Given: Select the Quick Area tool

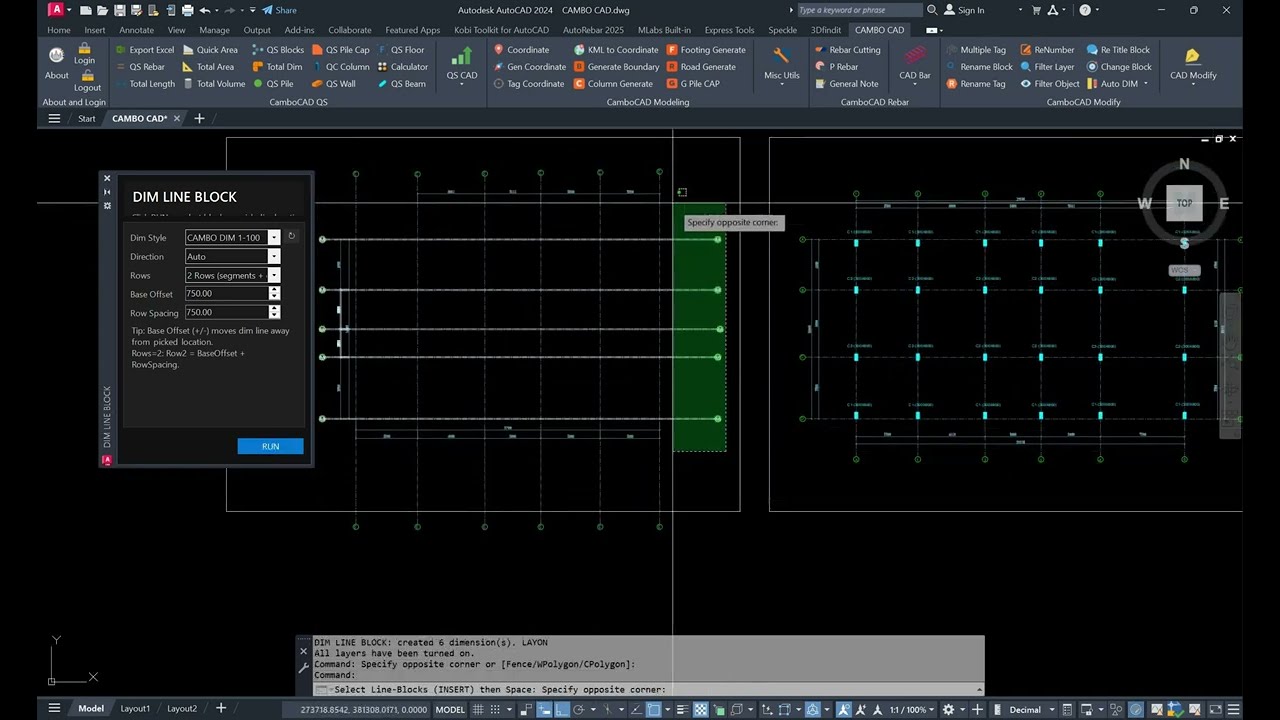Looking at the screenshot, I should (x=210, y=50).
